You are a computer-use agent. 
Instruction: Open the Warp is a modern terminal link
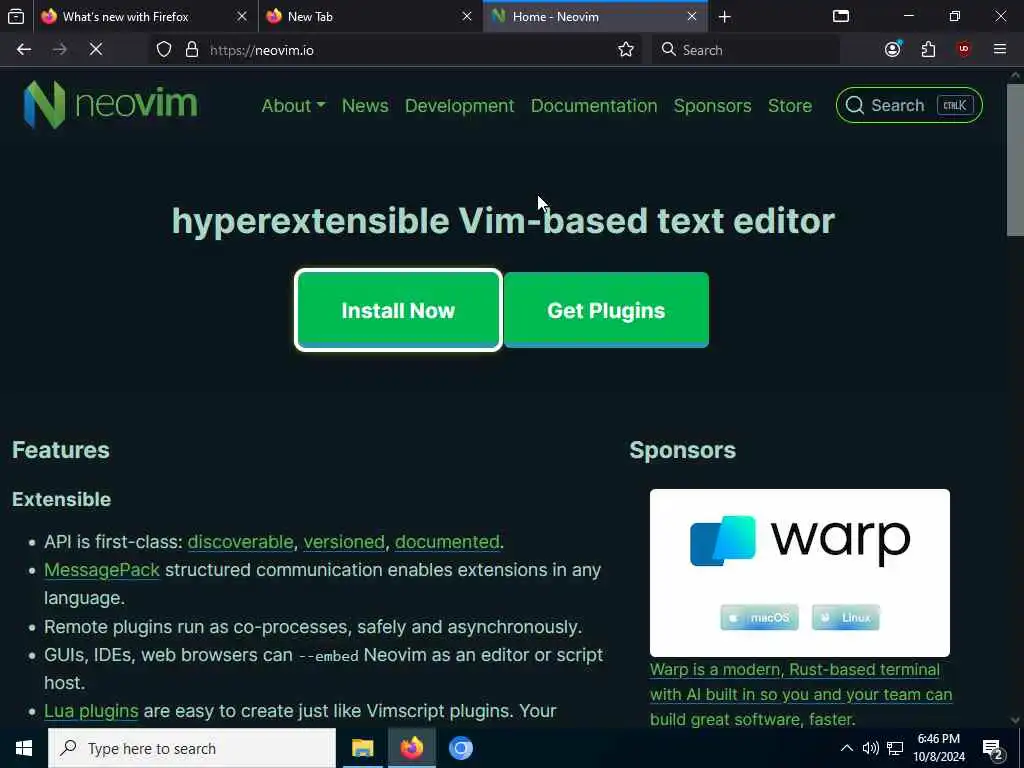[801, 694]
